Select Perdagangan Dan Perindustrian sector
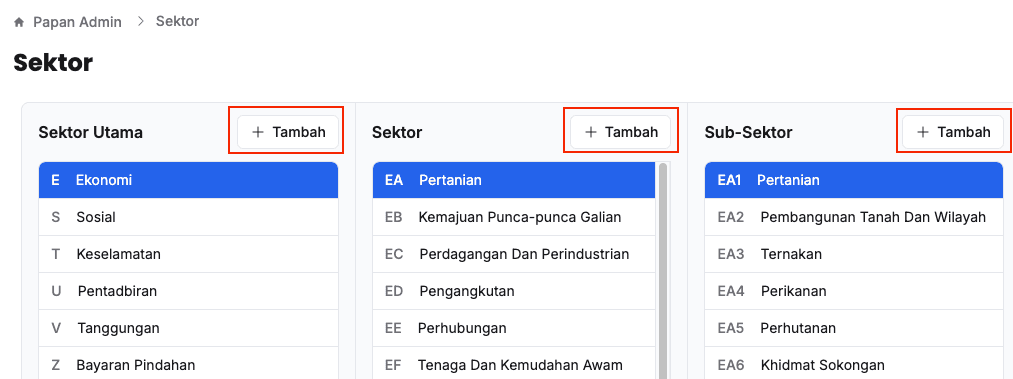 click(x=514, y=254)
